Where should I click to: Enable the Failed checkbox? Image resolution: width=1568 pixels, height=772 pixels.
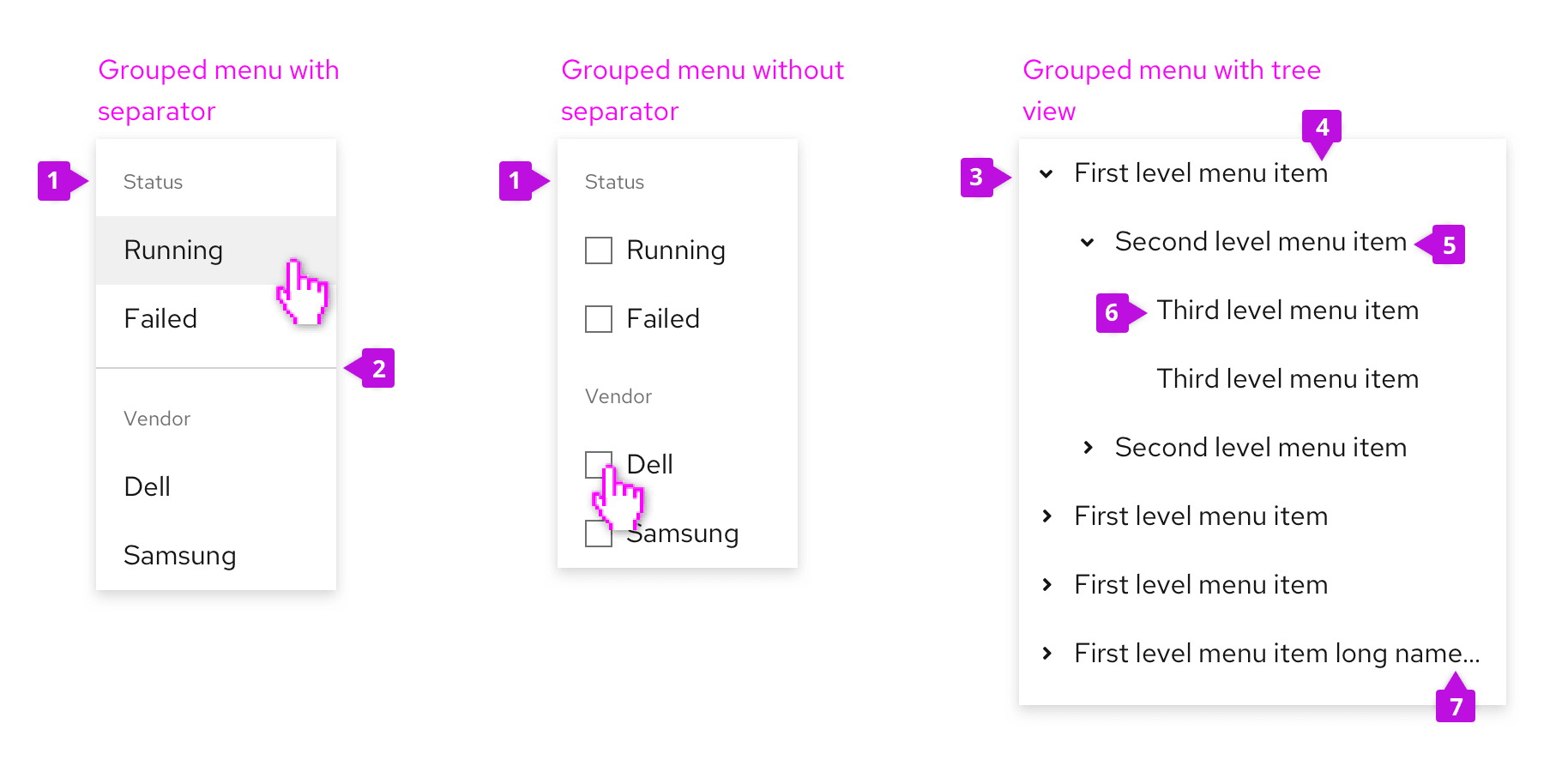(x=599, y=319)
